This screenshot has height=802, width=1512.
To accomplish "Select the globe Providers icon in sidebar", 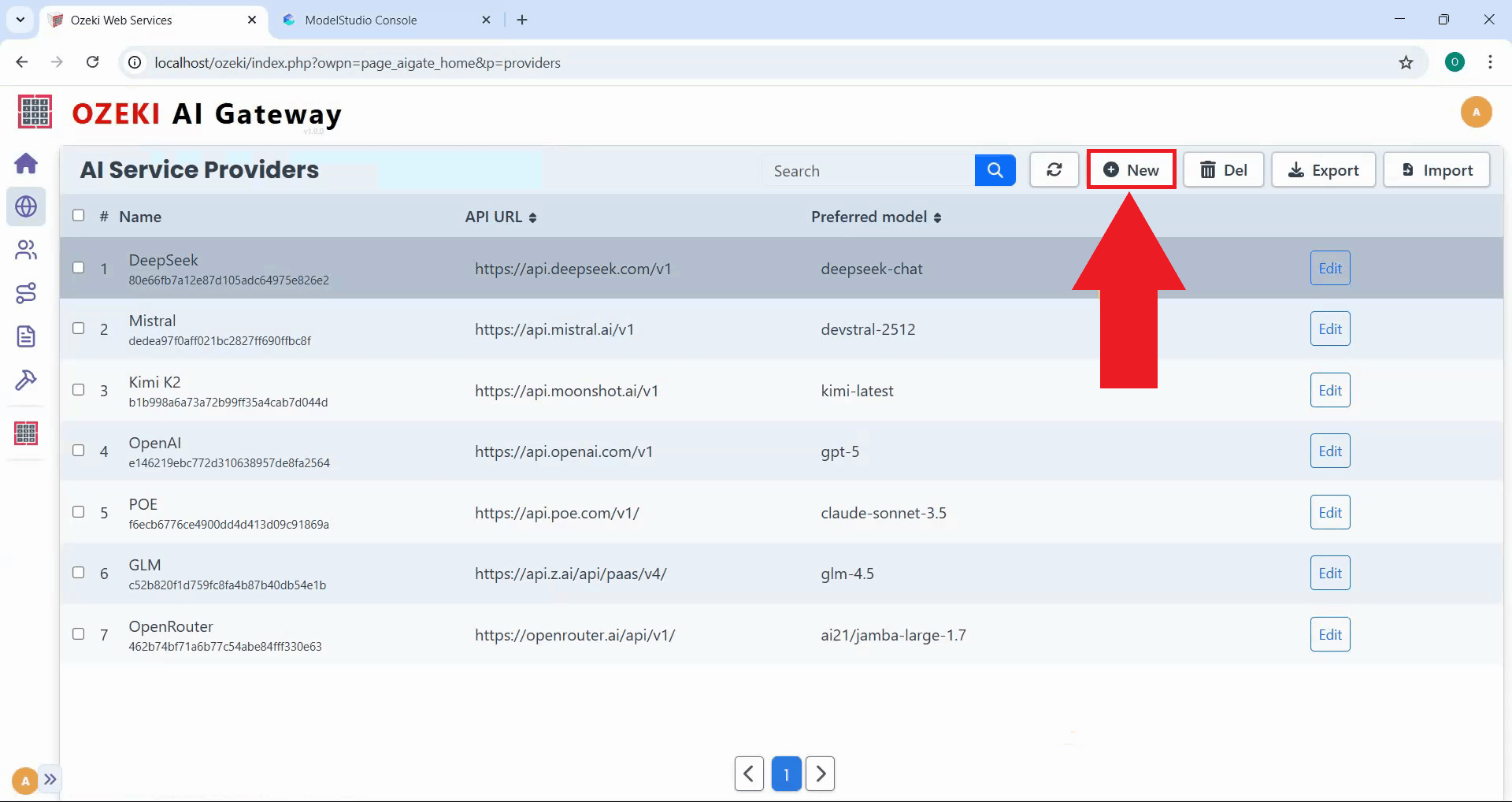I will [x=26, y=206].
